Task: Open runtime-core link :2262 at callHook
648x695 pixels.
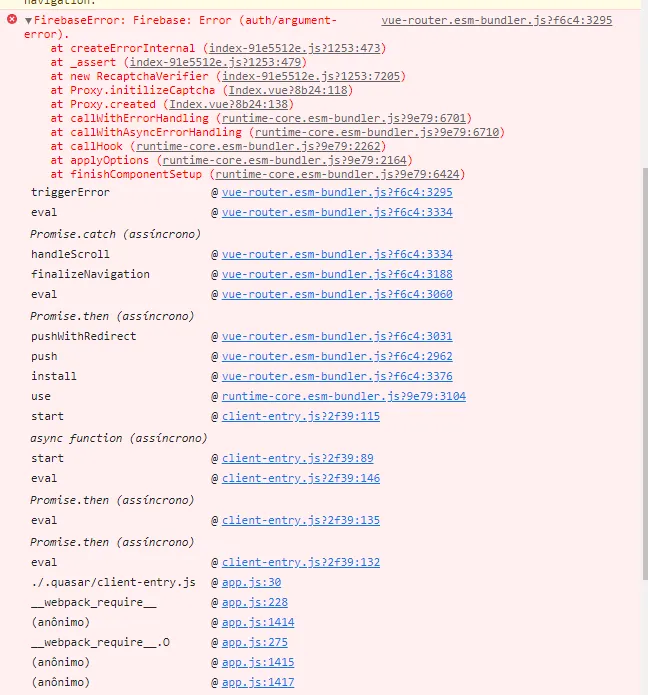Action: pos(258,146)
